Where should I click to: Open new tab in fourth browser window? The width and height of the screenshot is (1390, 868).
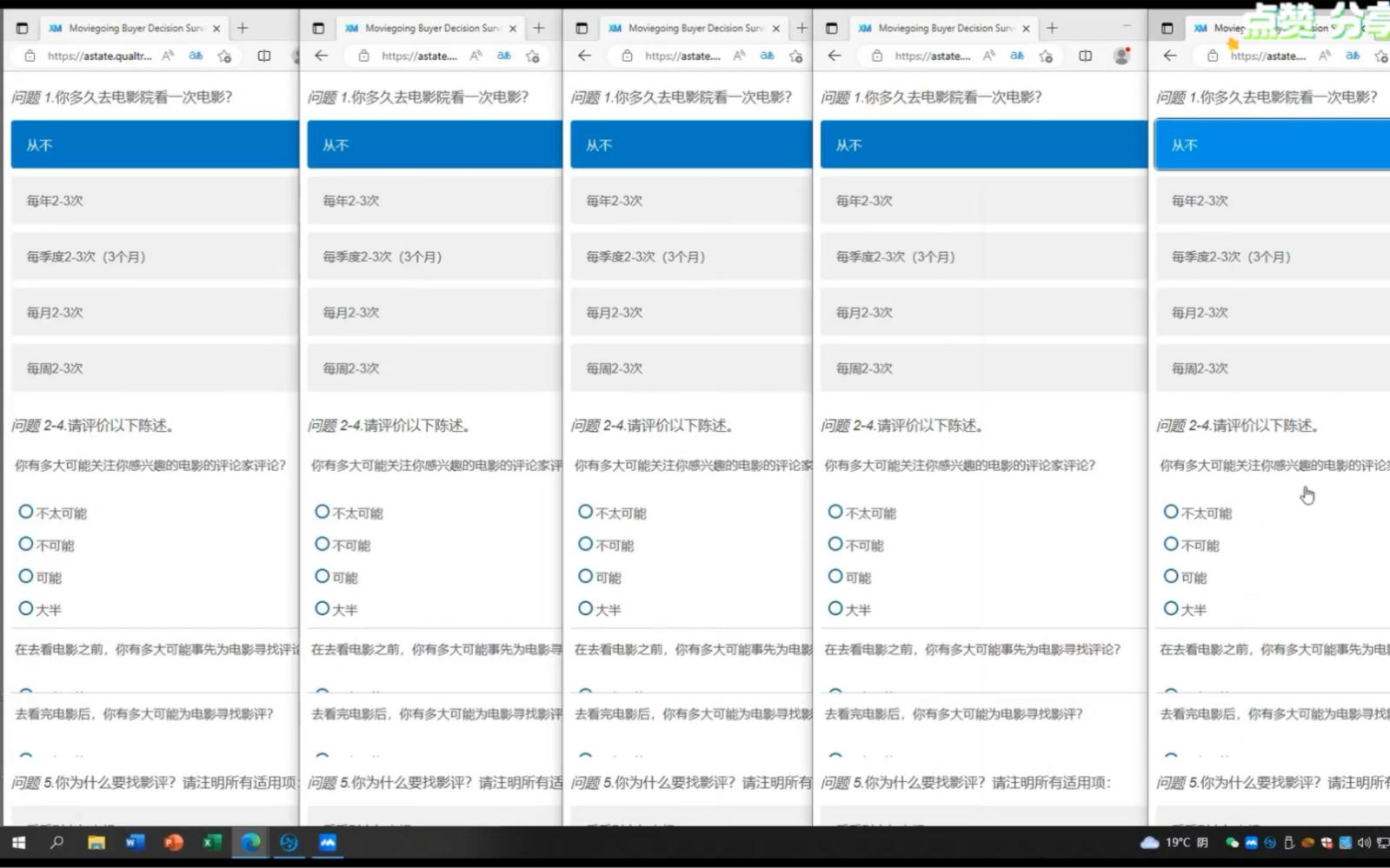click(x=1052, y=28)
